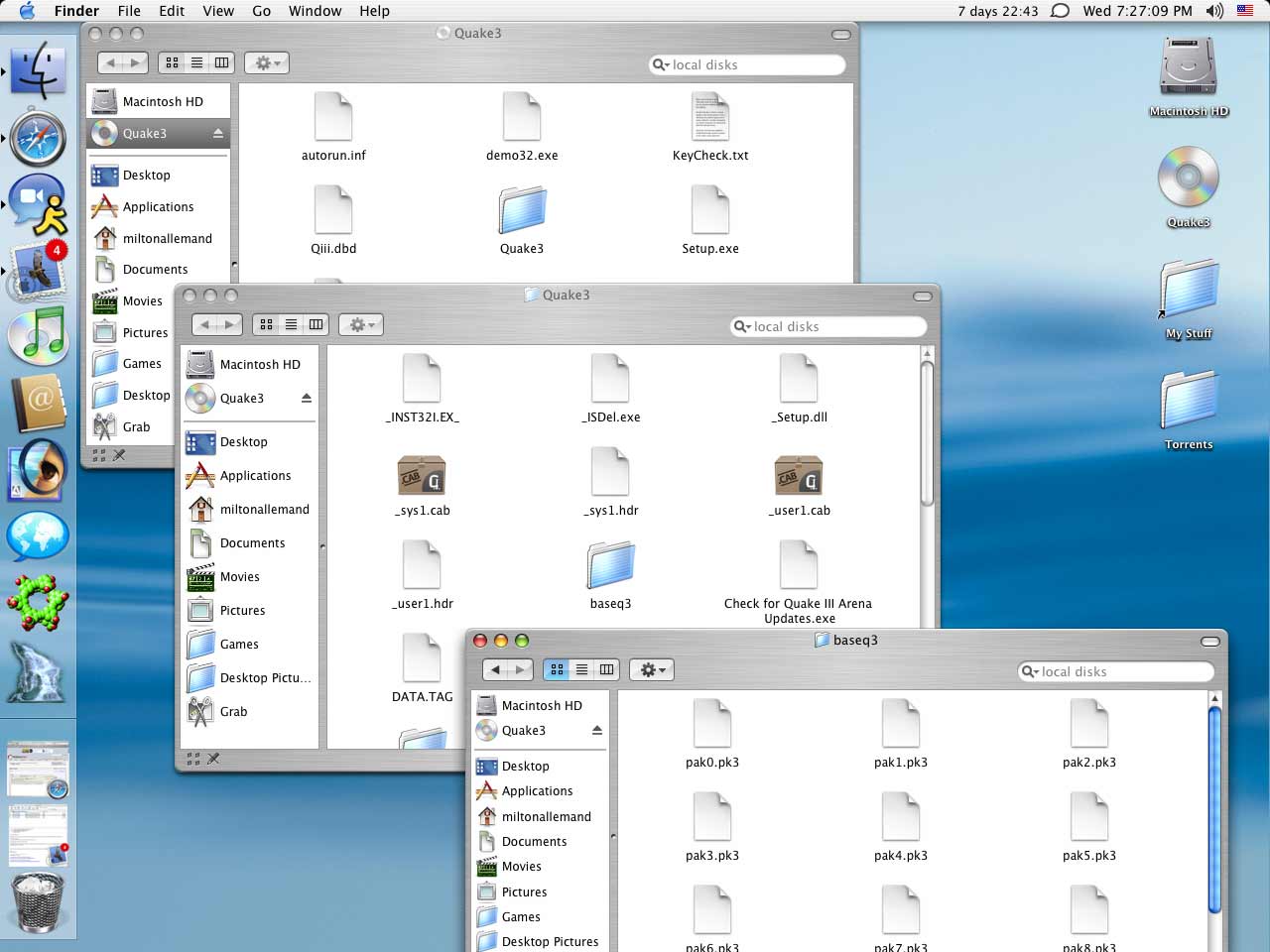Image resolution: width=1270 pixels, height=952 pixels.
Task: Open Applications in baseq3 sidebar
Action: point(537,791)
